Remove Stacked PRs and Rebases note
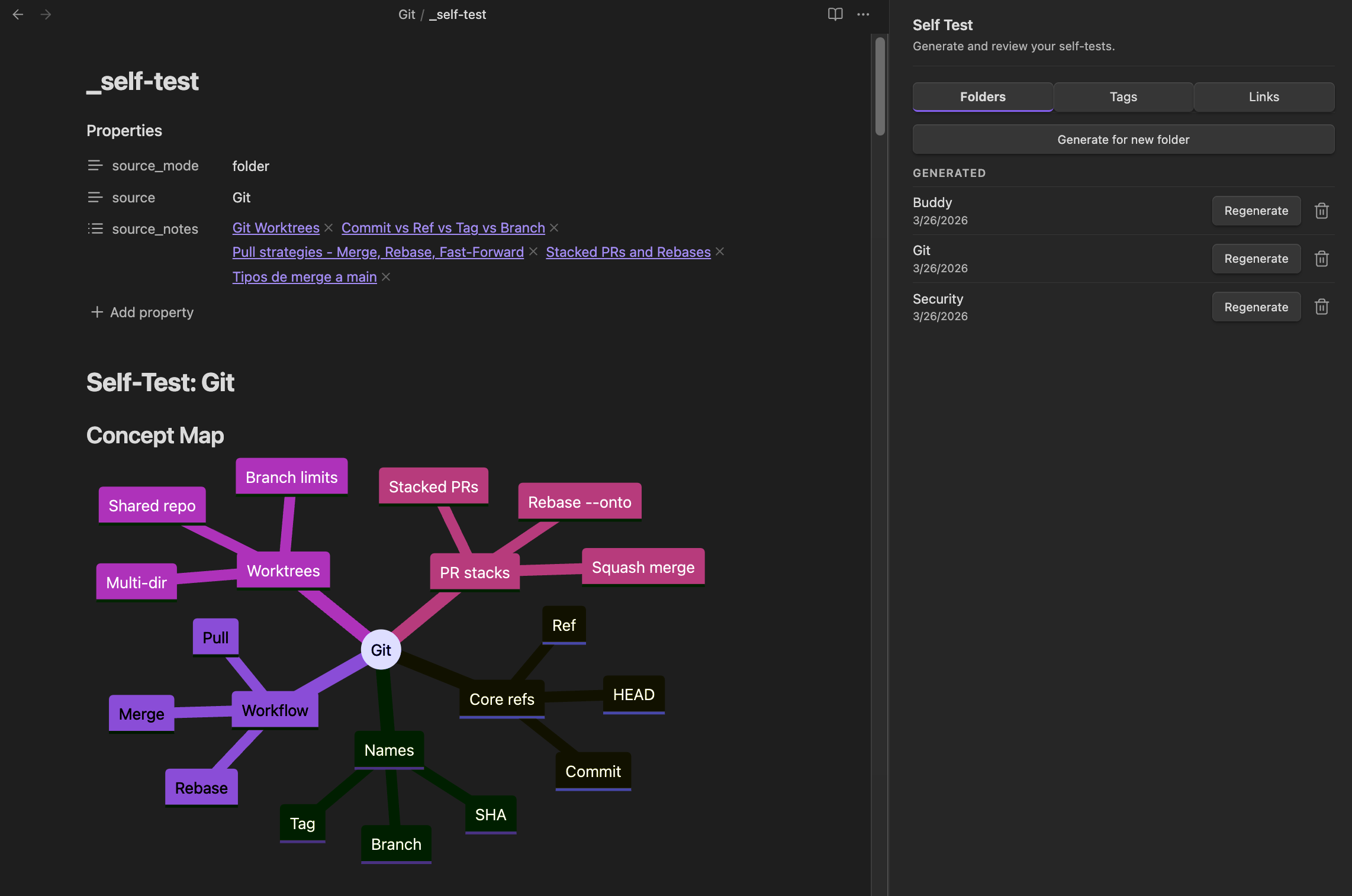This screenshot has height=896, width=1352. [720, 252]
